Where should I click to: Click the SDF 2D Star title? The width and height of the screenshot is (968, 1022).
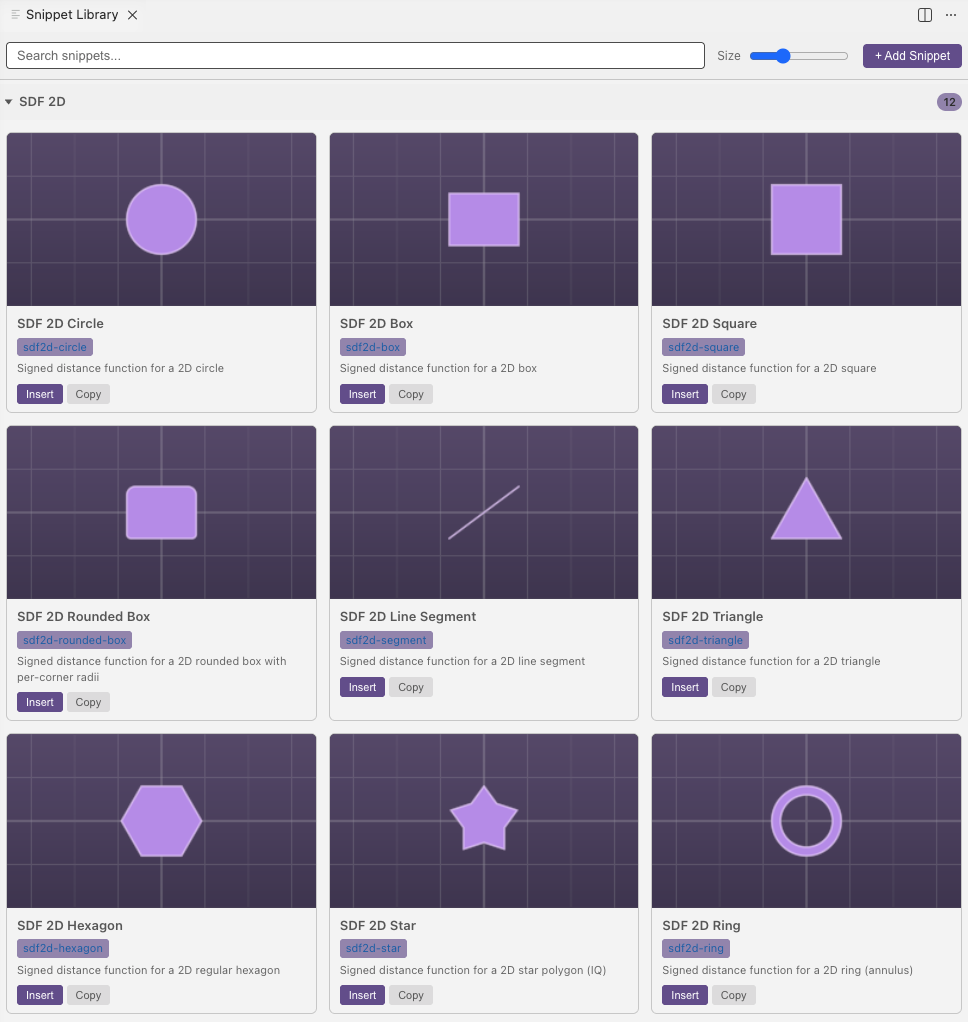pos(377,926)
